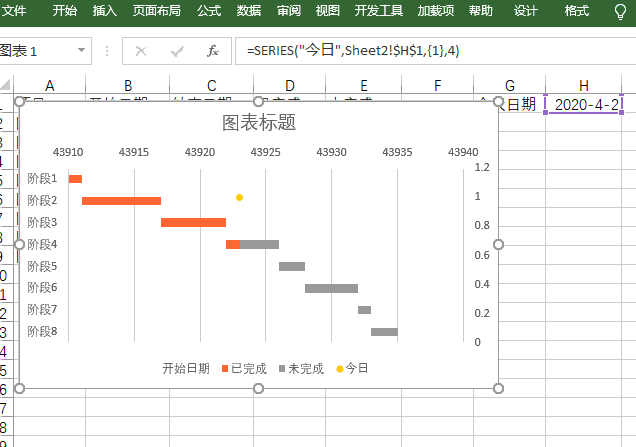
Task: Select column E header
Action: (x=363, y=86)
